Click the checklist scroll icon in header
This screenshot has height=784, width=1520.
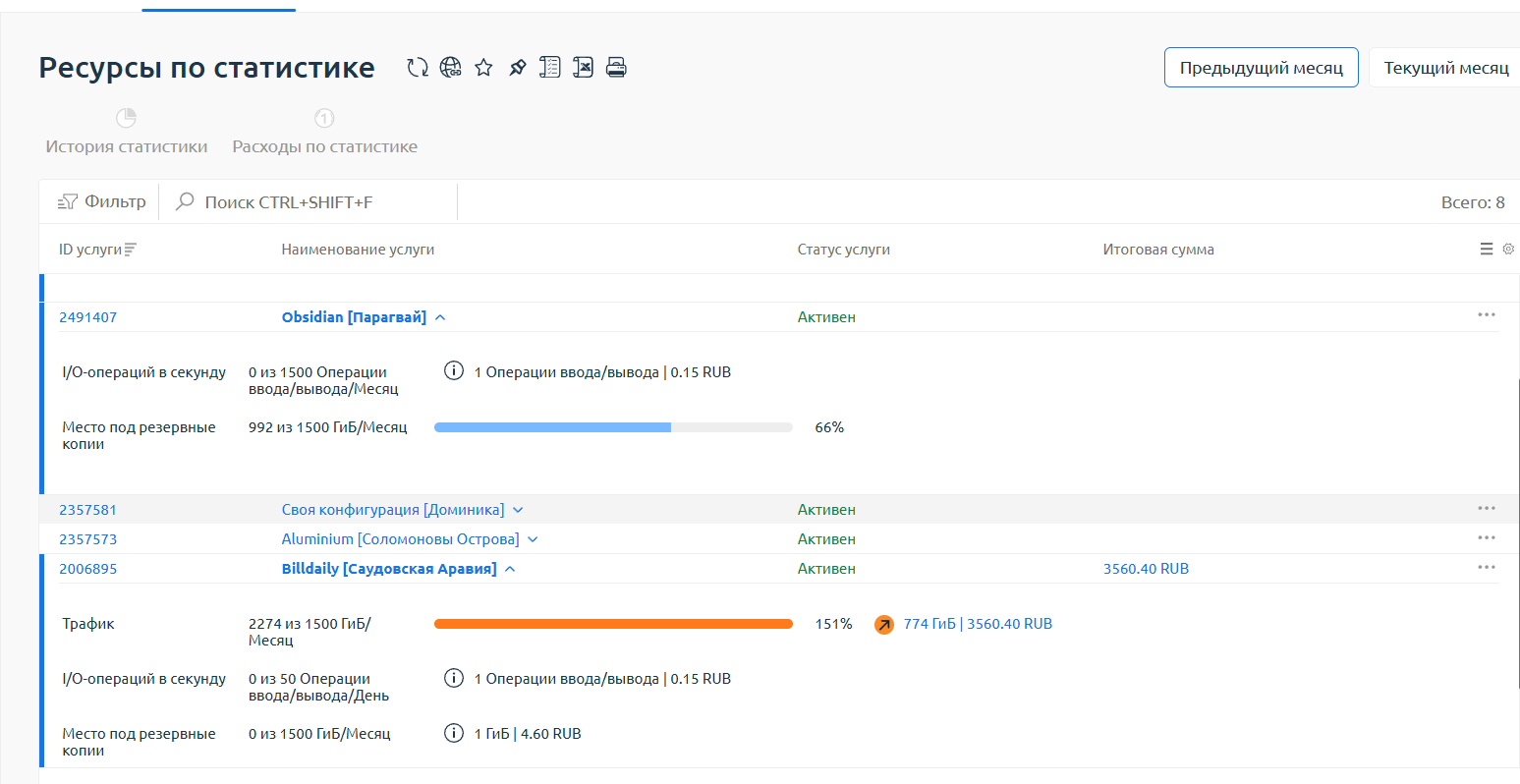click(550, 68)
